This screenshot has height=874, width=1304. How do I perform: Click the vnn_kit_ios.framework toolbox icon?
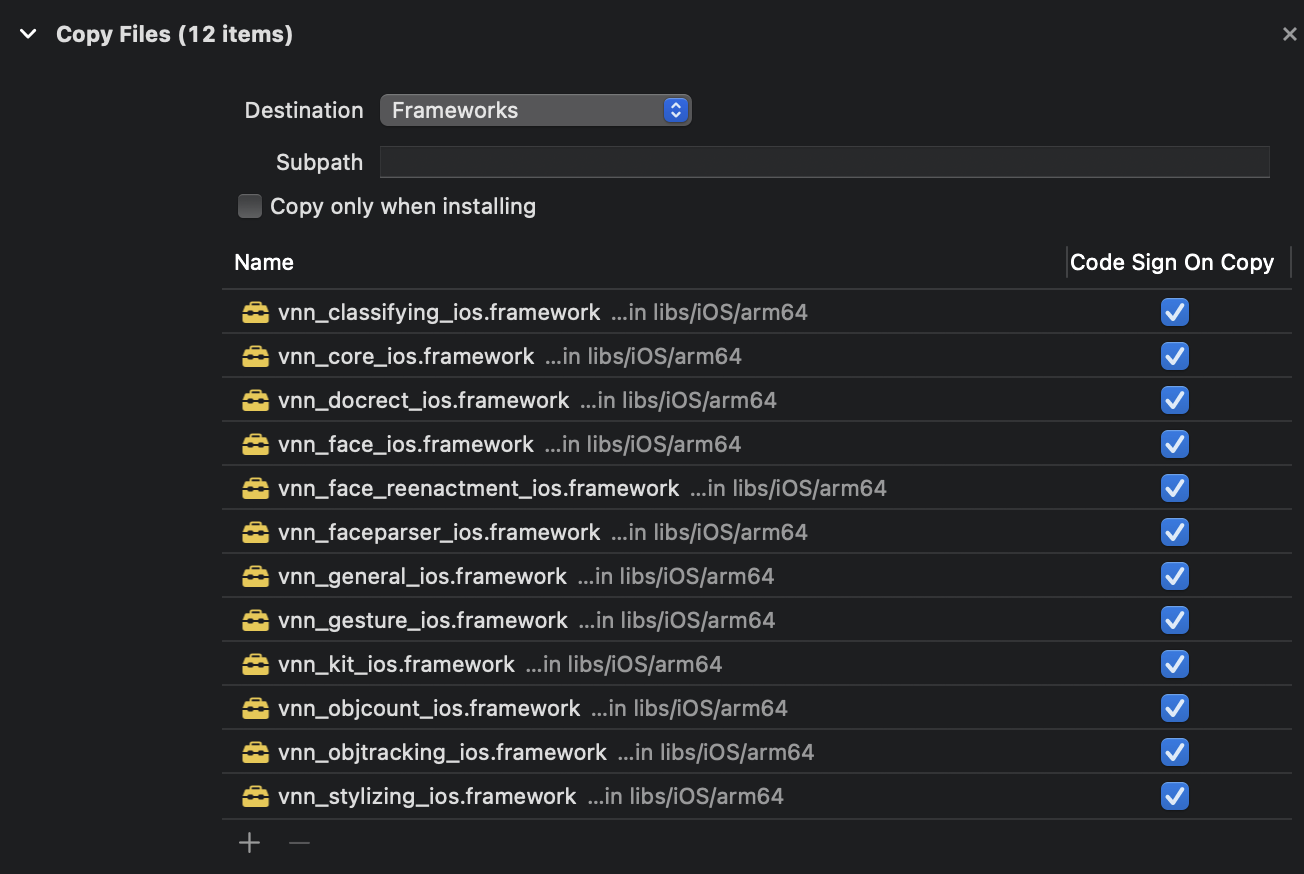[x=255, y=665]
